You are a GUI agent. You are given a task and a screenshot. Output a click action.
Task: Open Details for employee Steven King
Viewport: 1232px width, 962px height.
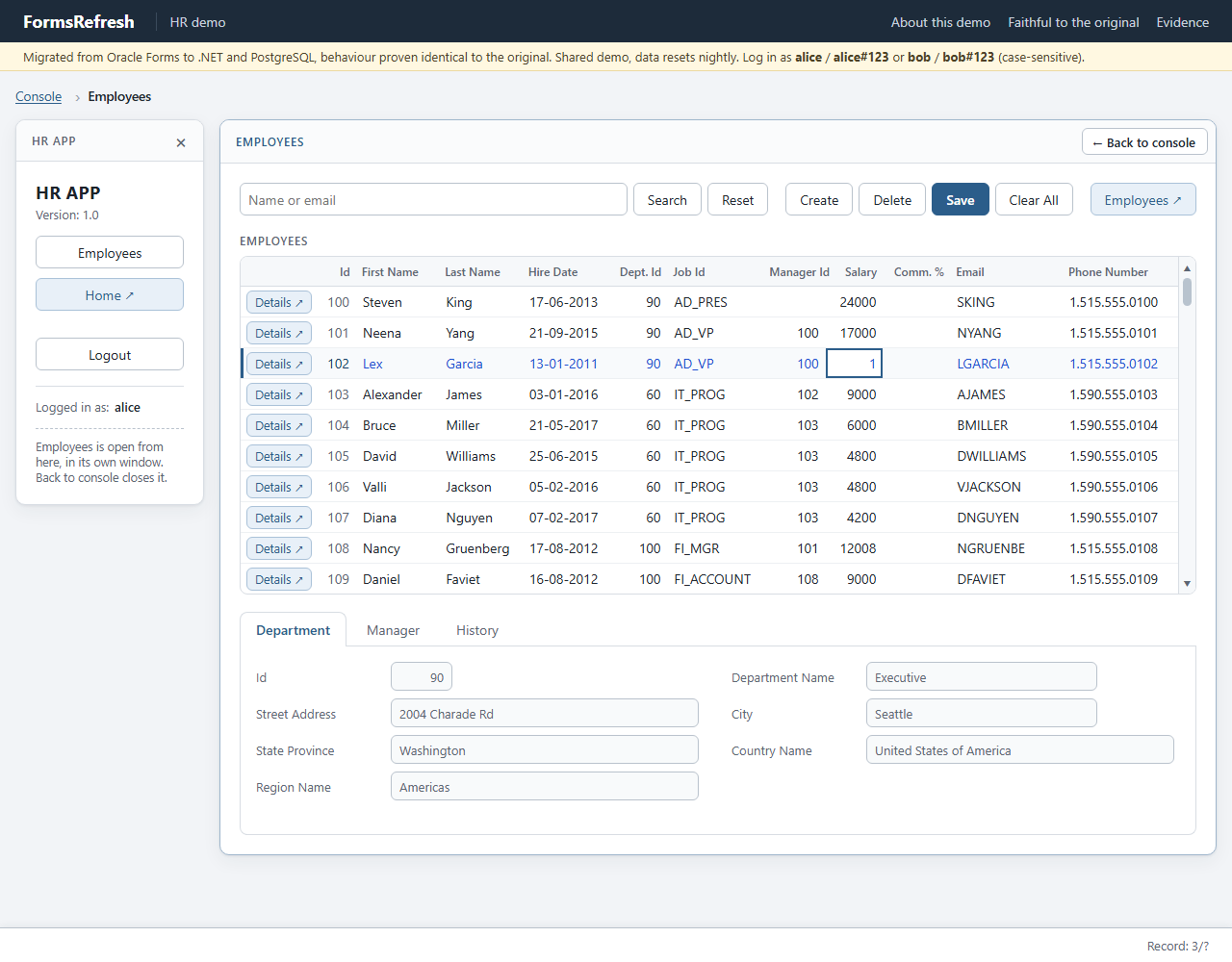279,302
